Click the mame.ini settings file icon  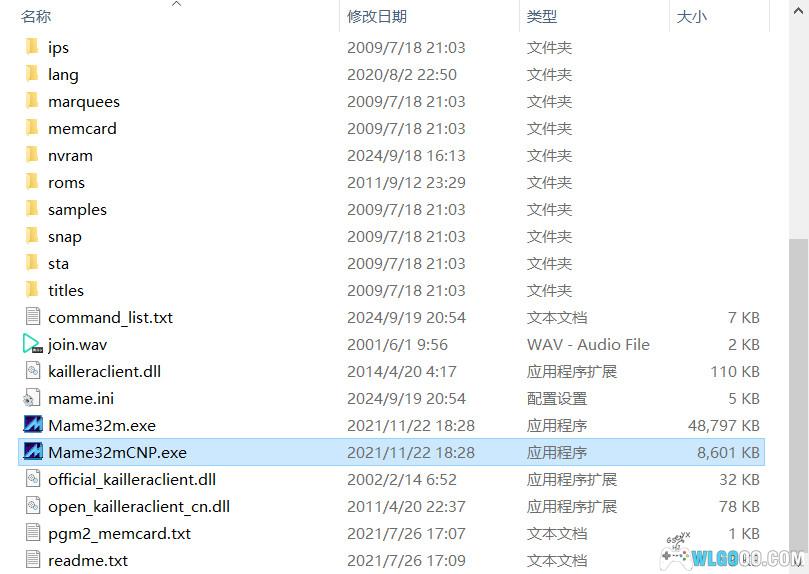pos(32,398)
